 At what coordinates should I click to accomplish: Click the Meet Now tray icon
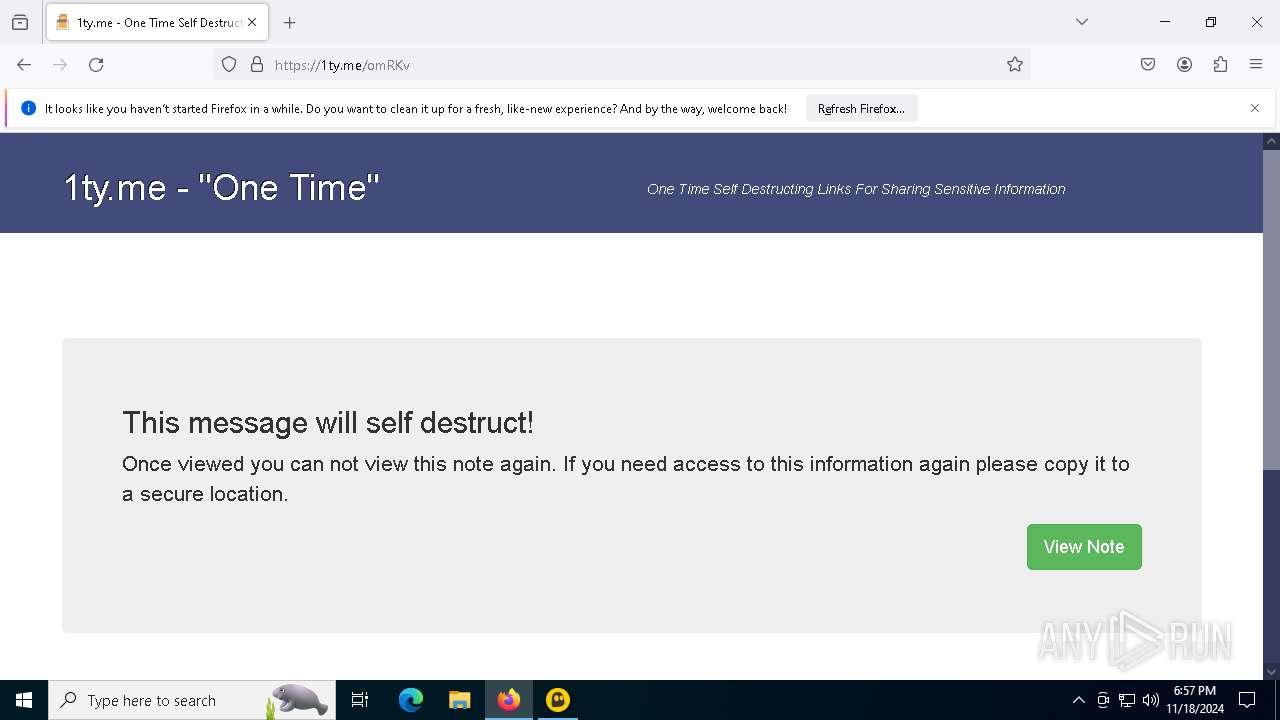pyautogui.click(x=1103, y=700)
